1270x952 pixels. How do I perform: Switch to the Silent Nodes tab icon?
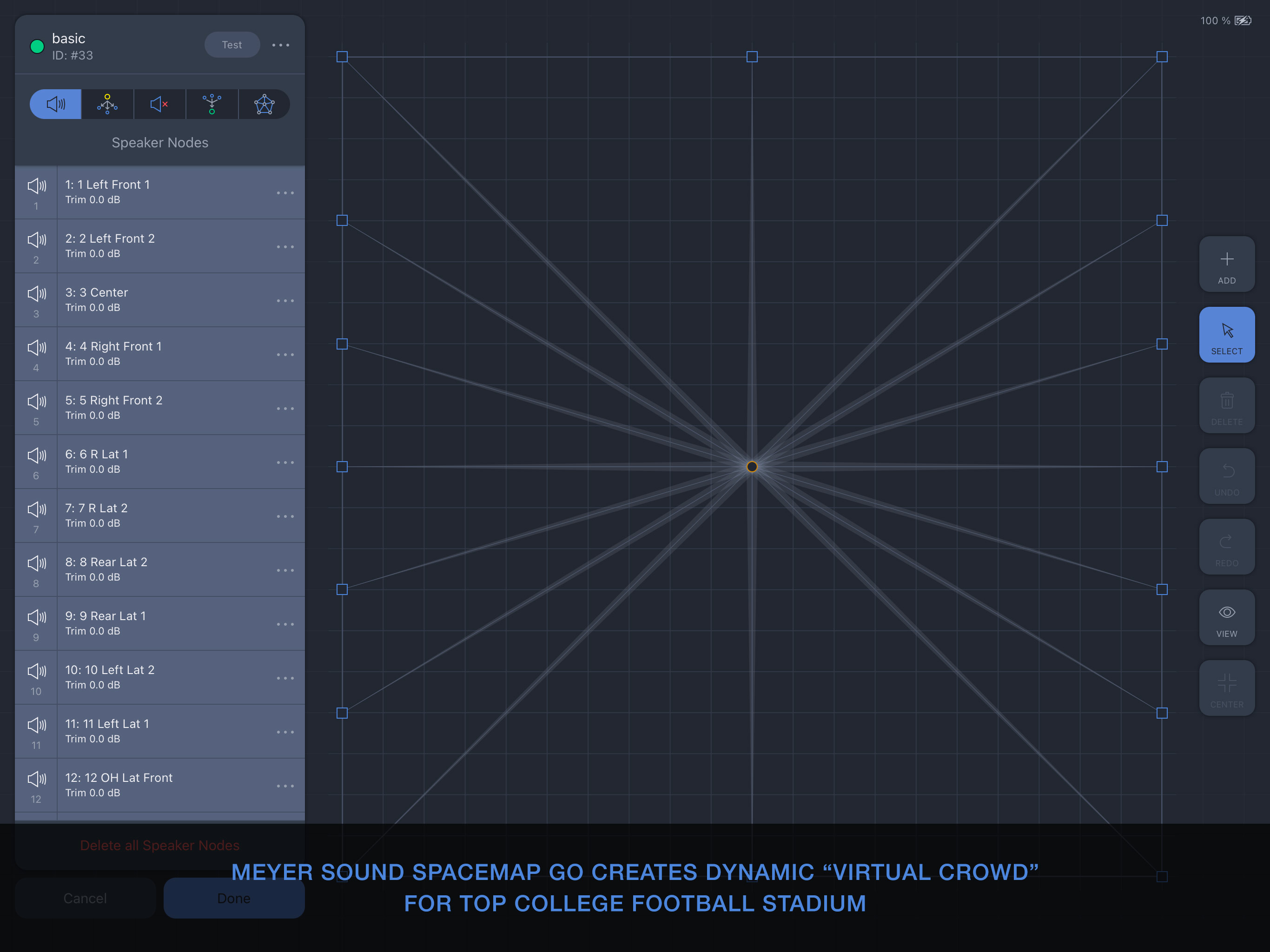pyautogui.click(x=159, y=104)
